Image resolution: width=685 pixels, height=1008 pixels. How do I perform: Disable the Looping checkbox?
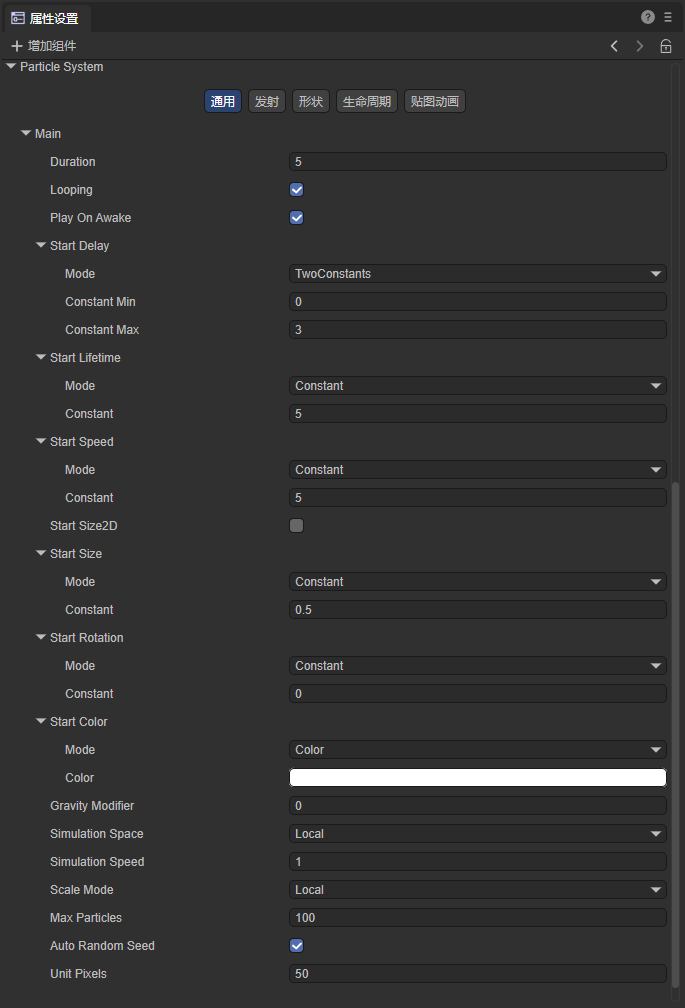pos(296,190)
